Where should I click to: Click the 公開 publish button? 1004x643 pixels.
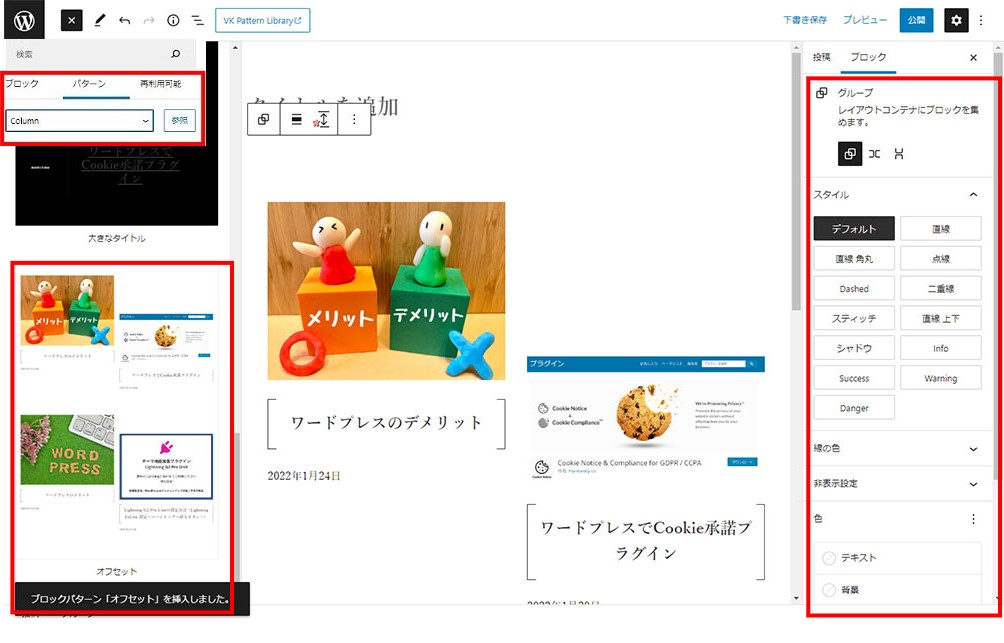[916, 20]
